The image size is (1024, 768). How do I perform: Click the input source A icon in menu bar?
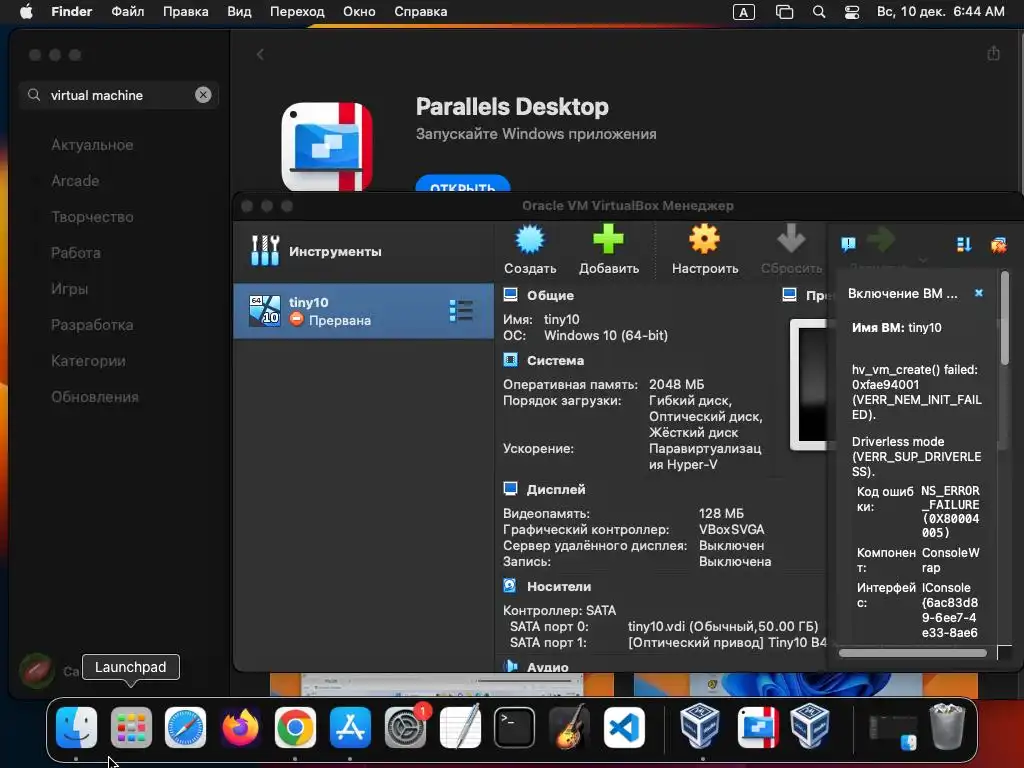pyautogui.click(x=744, y=12)
